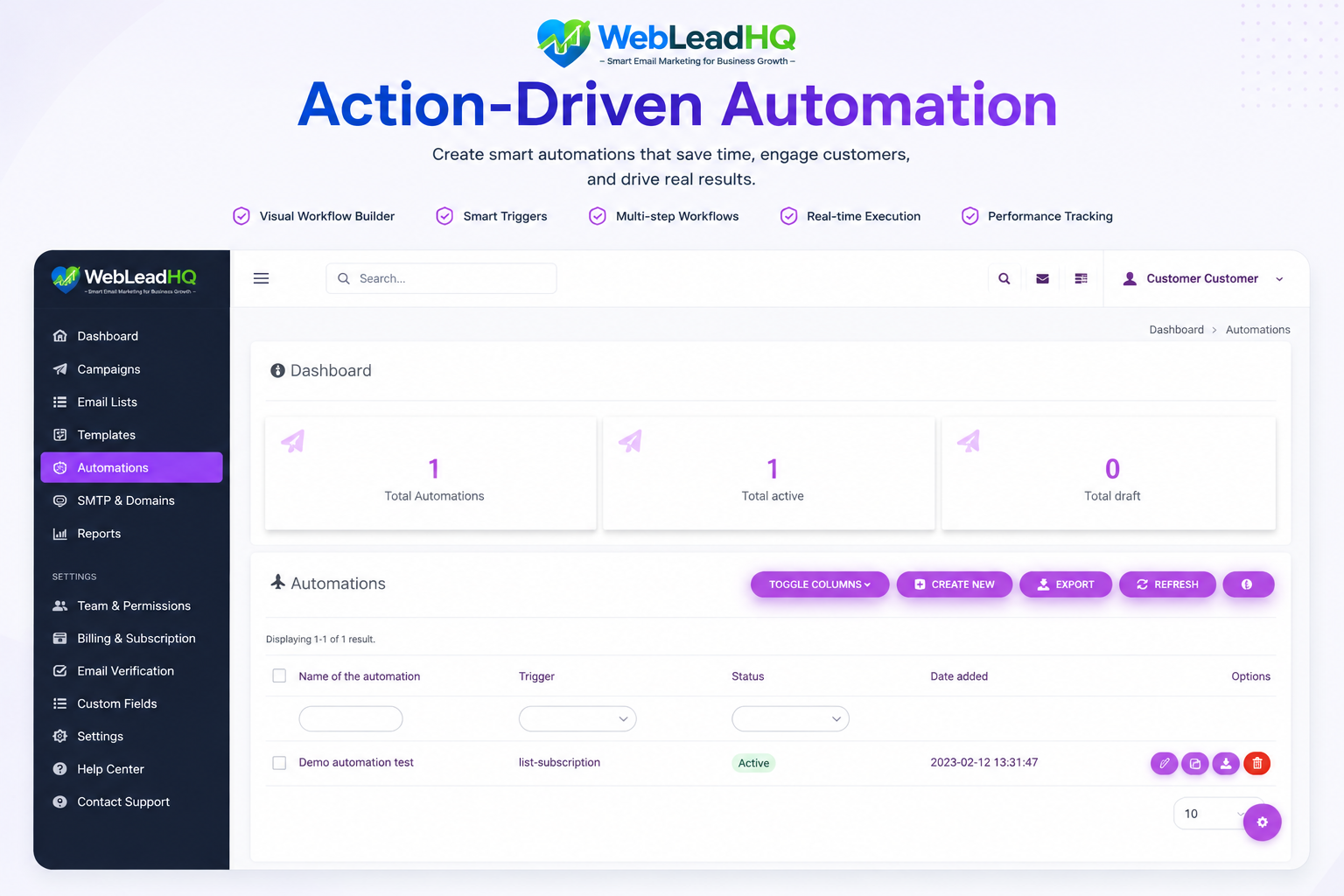
Task: Open the Toggle Columns dropdown
Action: (x=820, y=584)
